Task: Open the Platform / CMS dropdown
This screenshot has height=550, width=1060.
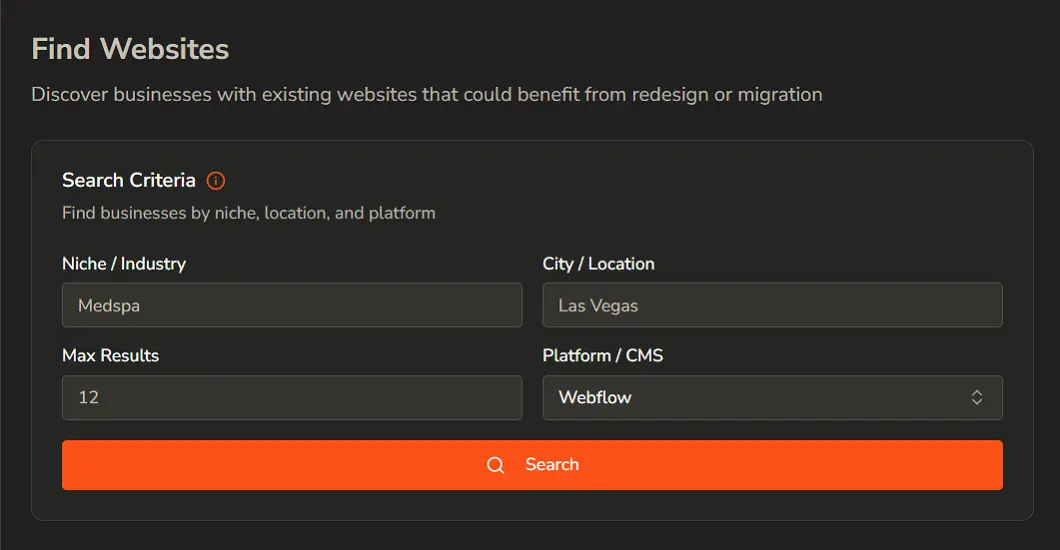Action: [772, 397]
